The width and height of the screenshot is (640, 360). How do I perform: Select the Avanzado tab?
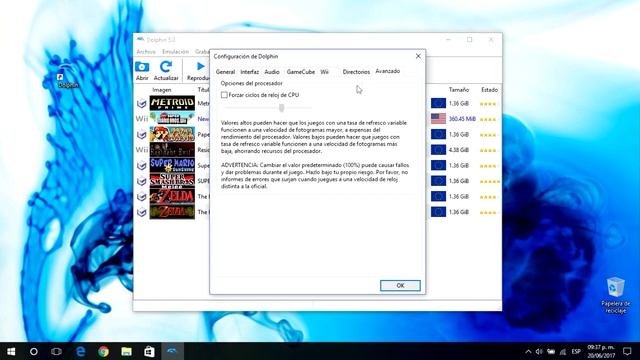(388, 71)
